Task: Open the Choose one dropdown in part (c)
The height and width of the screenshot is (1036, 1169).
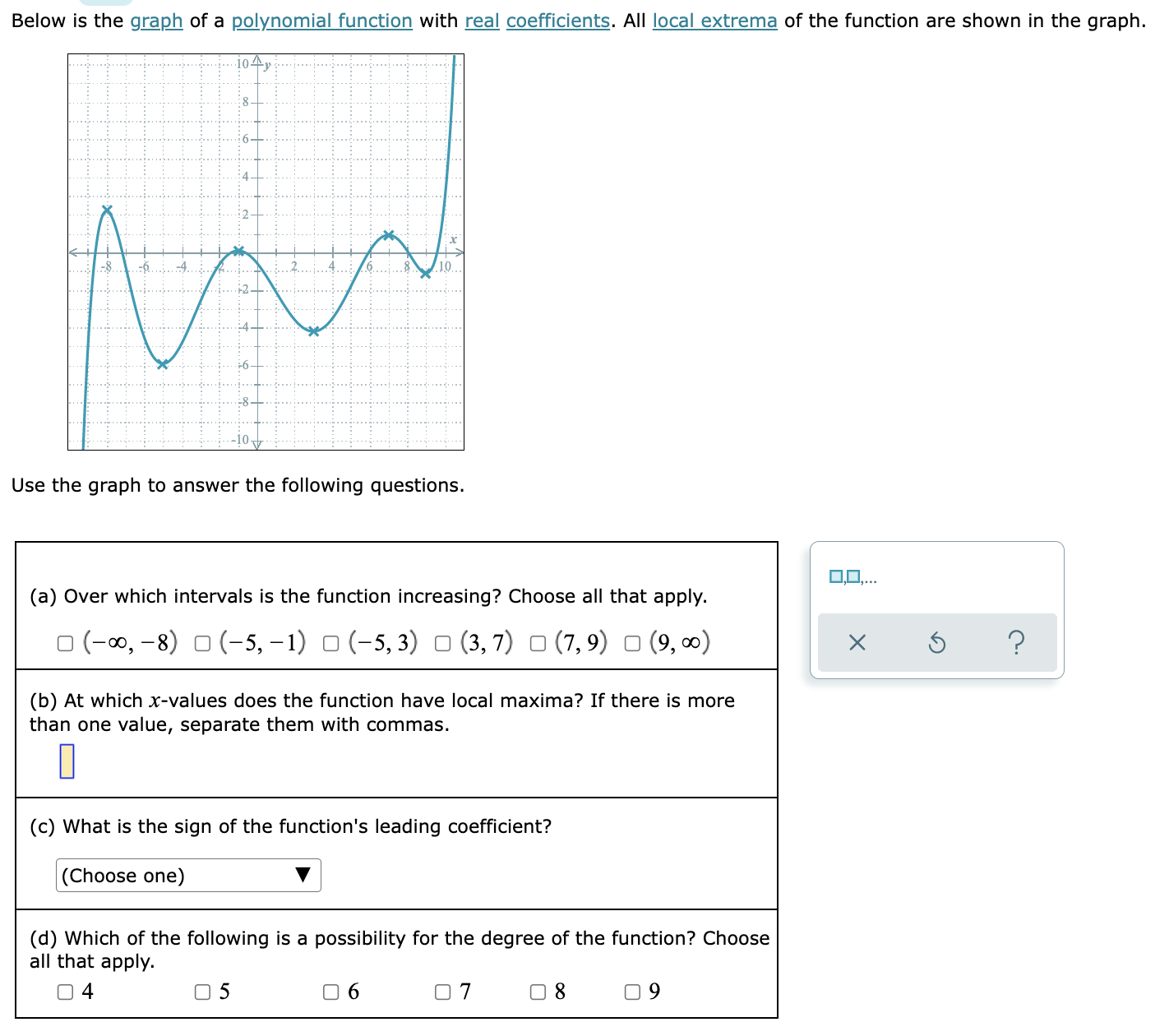Action: [188, 875]
